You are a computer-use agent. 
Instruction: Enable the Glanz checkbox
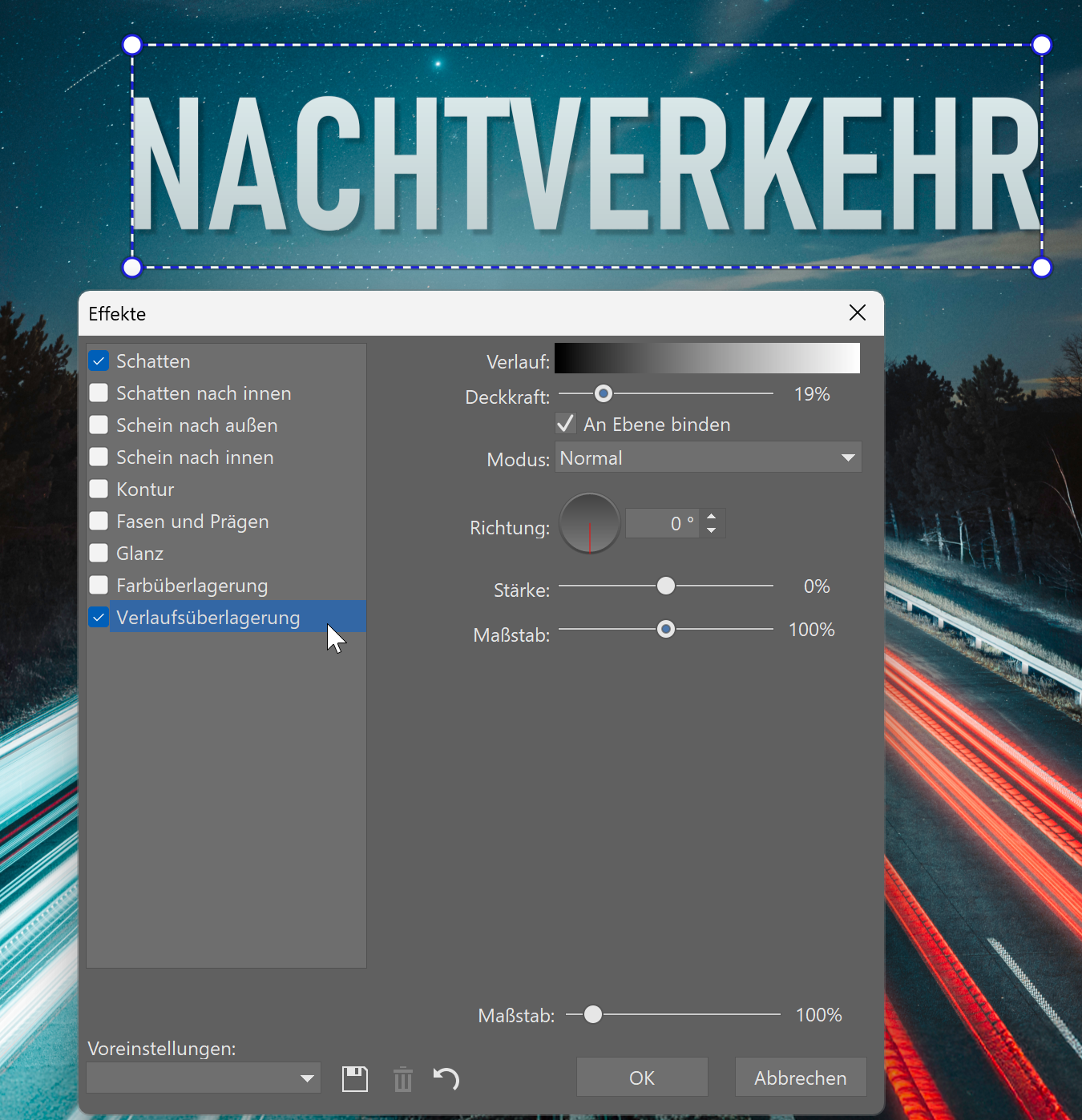pos(99,554)
